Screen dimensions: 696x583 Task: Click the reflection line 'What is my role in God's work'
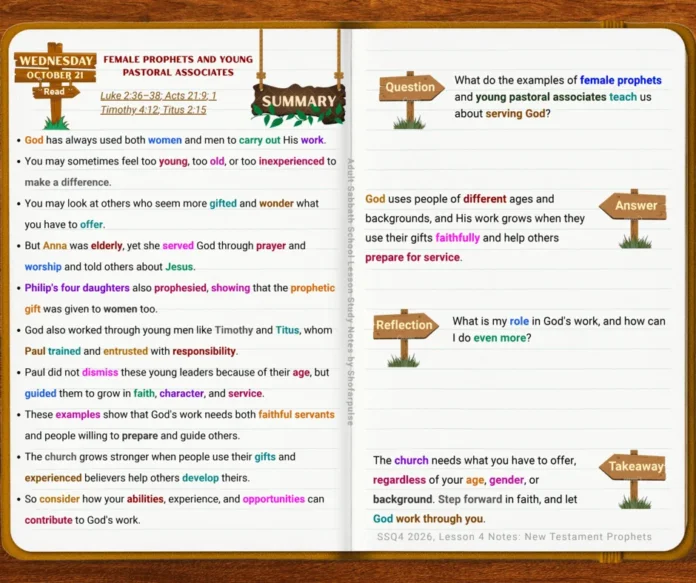tap(559, 321)
